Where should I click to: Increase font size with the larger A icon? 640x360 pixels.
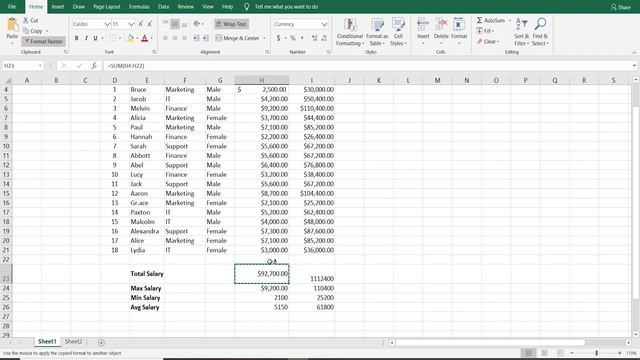140,24
